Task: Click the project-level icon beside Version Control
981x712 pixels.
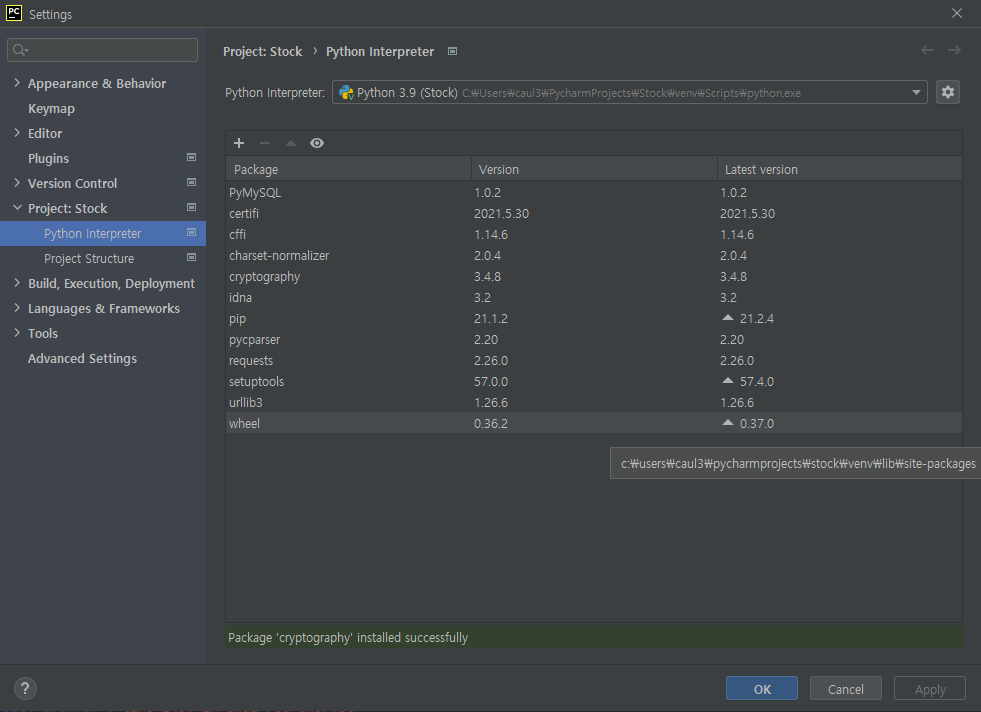Action: pos(191,183)
